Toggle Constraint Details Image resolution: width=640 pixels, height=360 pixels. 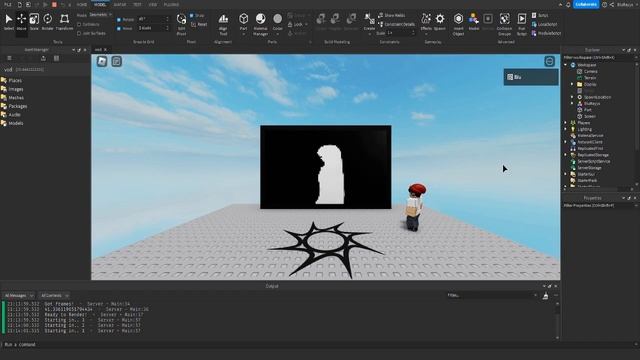396,24
